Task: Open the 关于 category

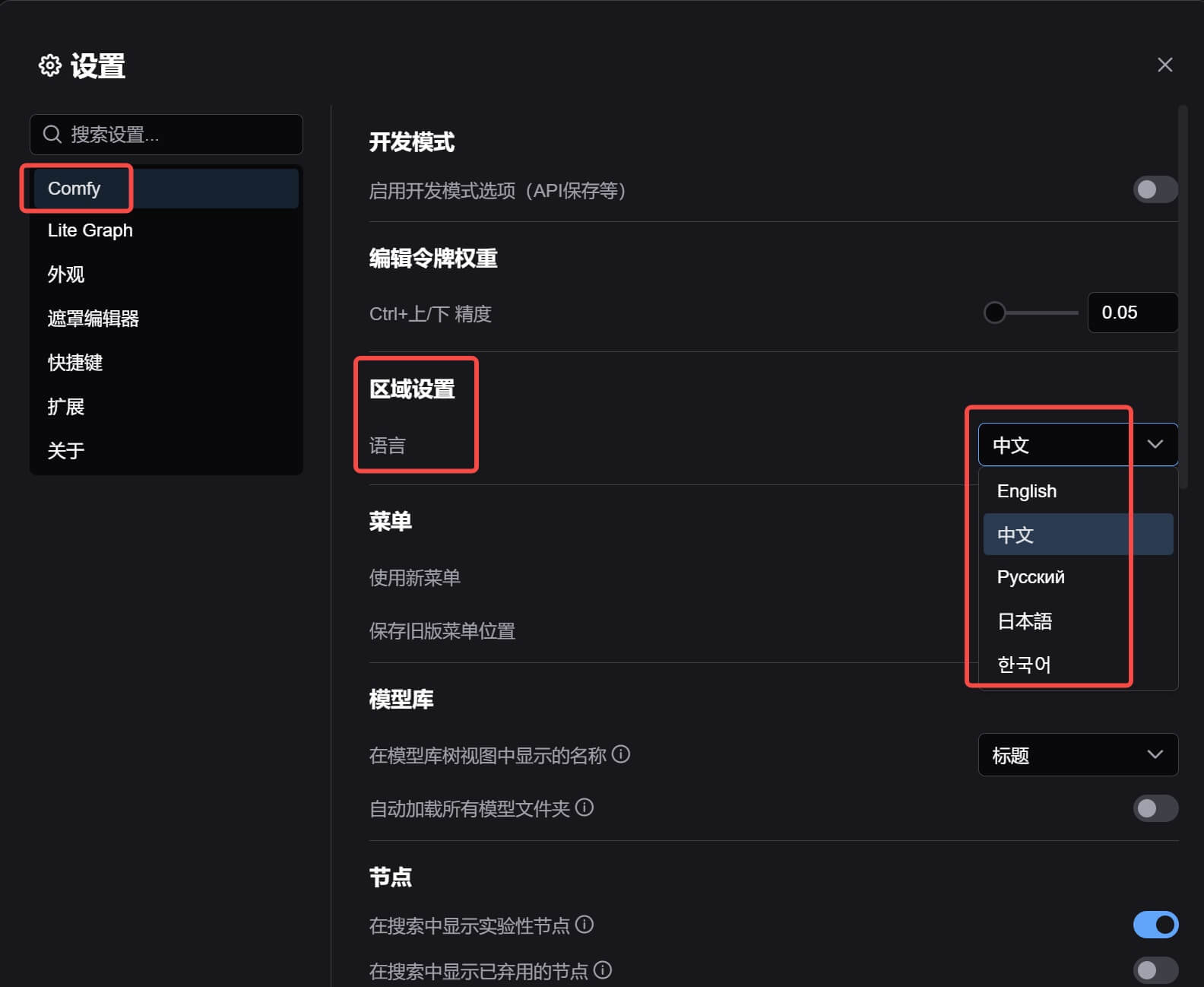Action: click(x=166, y=451)
